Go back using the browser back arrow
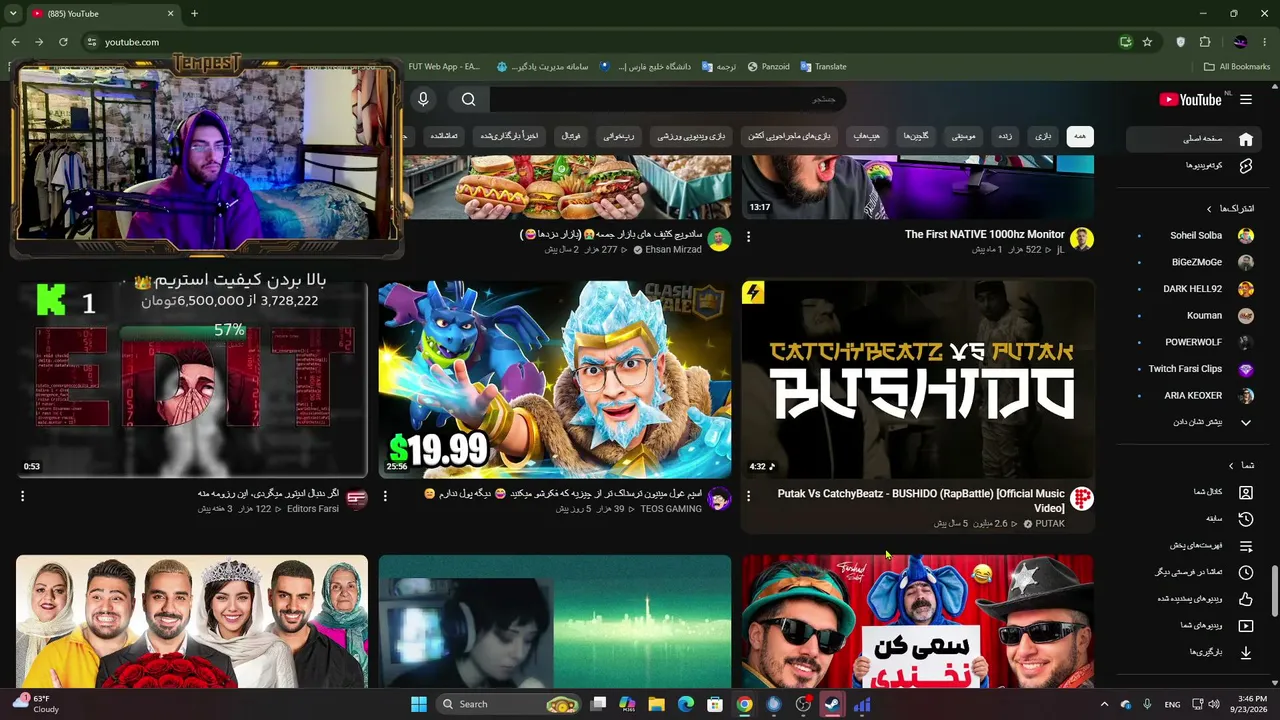 tap(15, 42)
